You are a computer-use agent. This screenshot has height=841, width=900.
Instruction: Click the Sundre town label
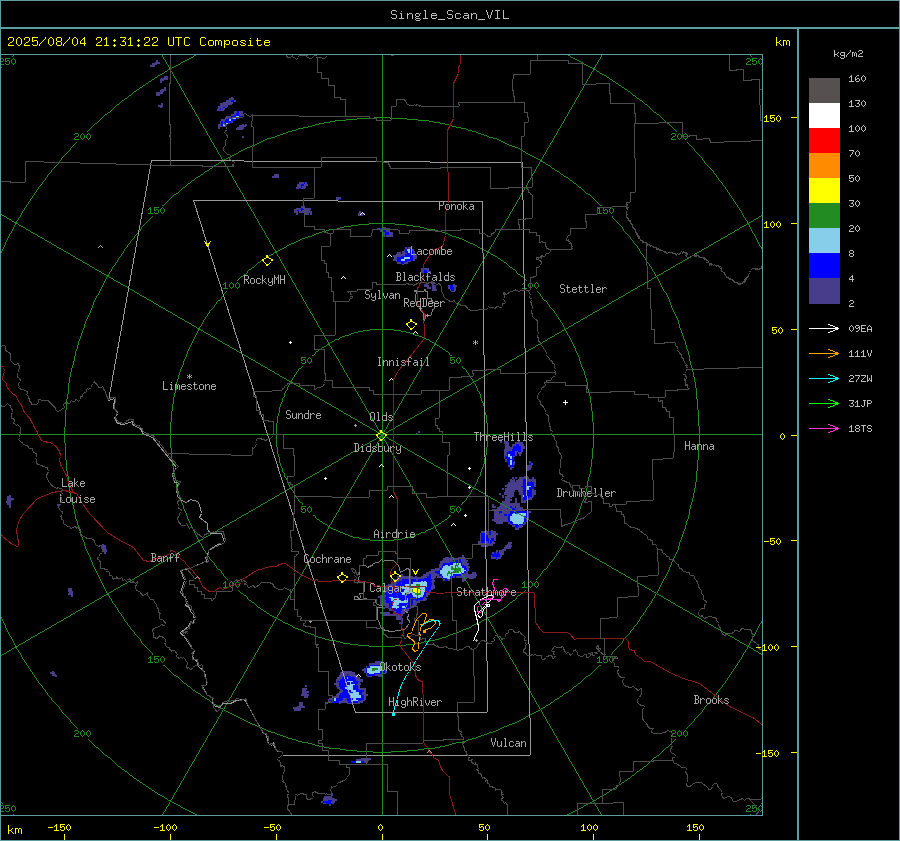(303, 415)
